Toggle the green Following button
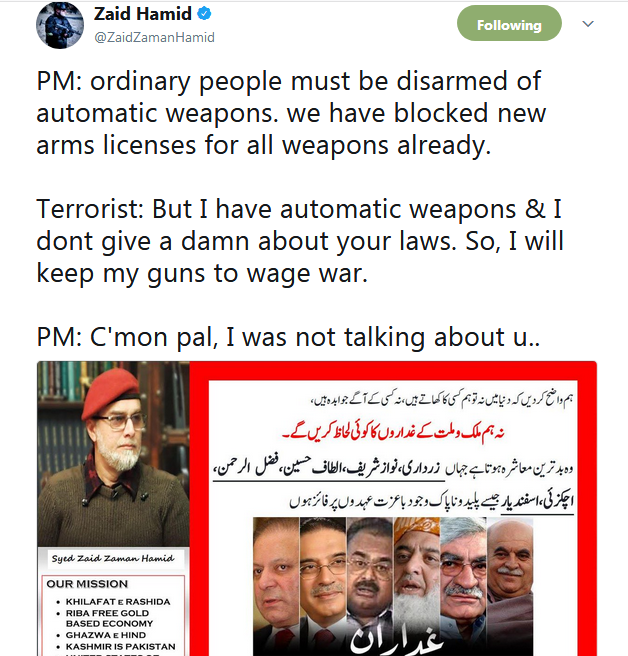The width and height of the screenshot is (628, 656). (x=509, y=23)
